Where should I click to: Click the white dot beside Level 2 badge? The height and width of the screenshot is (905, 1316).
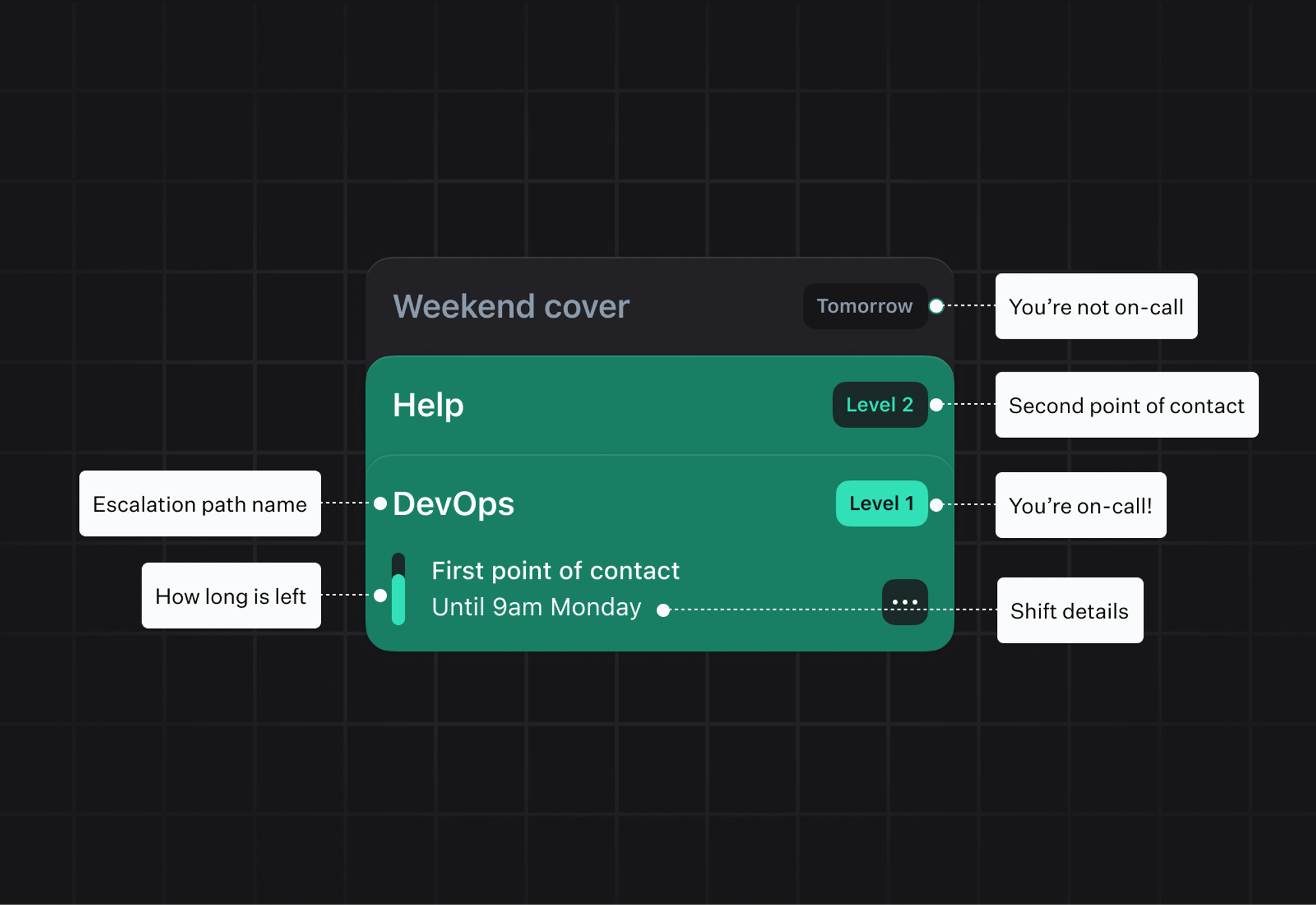pos(936,405)
